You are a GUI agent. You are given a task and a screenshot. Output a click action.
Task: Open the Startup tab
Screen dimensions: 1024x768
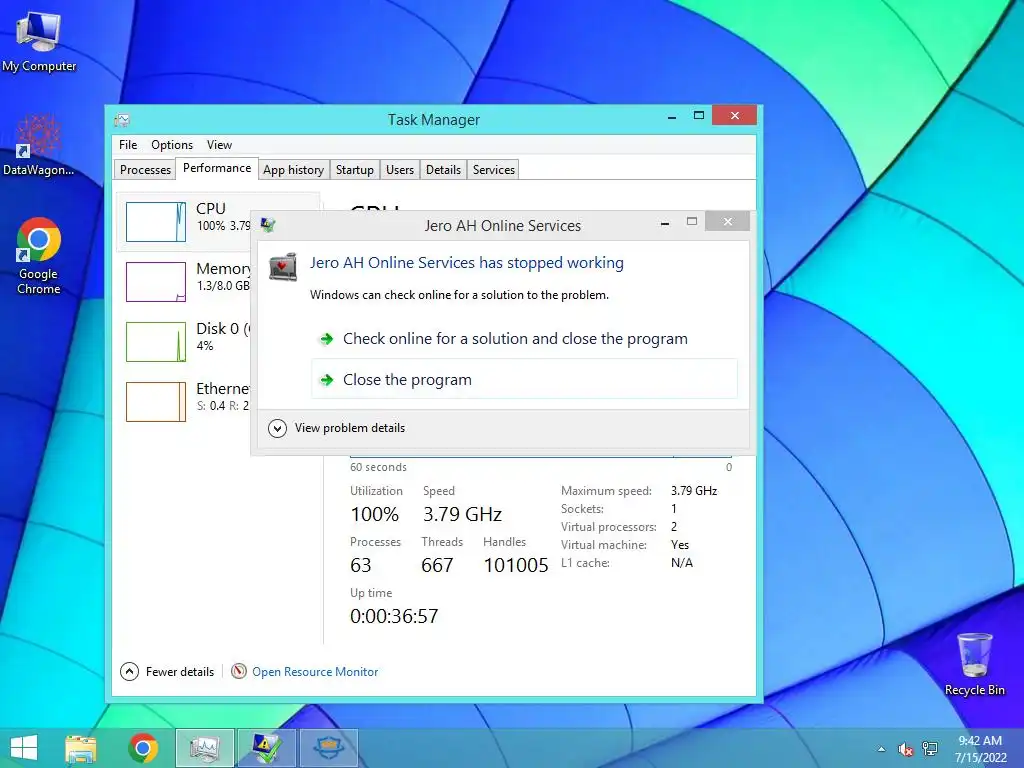[x=355, y=170]
